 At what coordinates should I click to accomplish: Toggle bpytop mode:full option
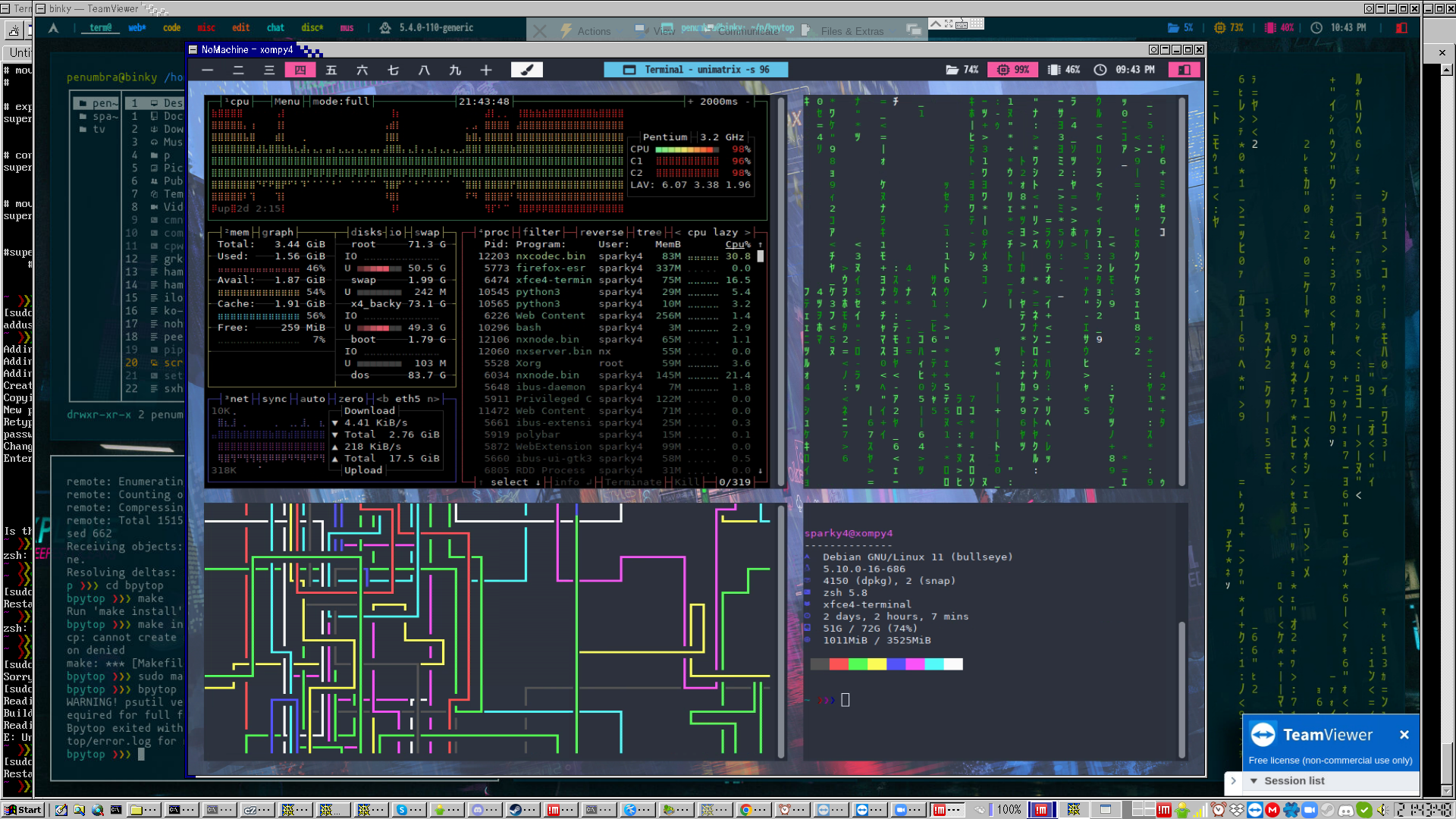340,101
